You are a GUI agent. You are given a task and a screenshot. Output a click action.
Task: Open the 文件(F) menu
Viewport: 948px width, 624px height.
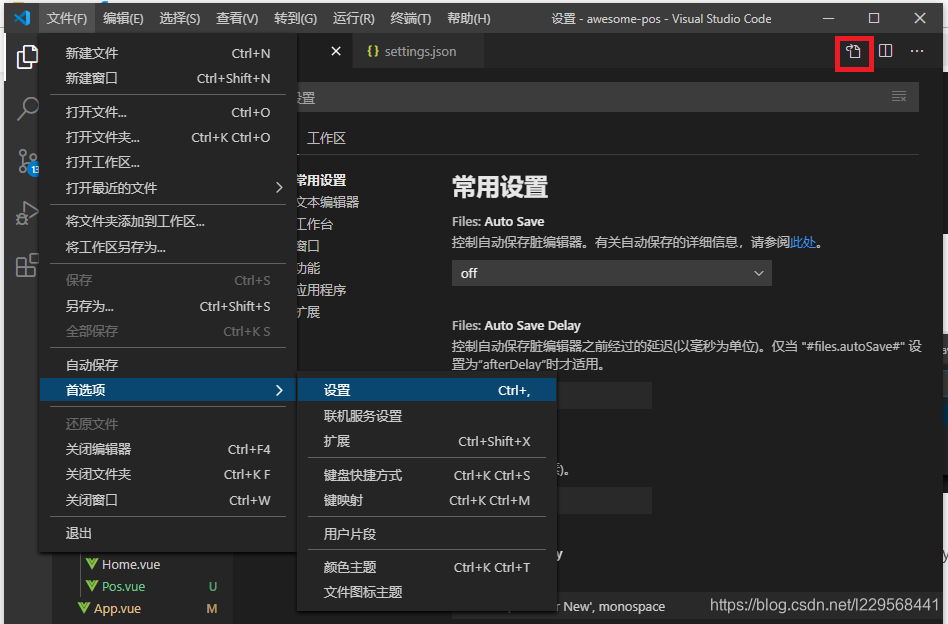coord(67,19)
